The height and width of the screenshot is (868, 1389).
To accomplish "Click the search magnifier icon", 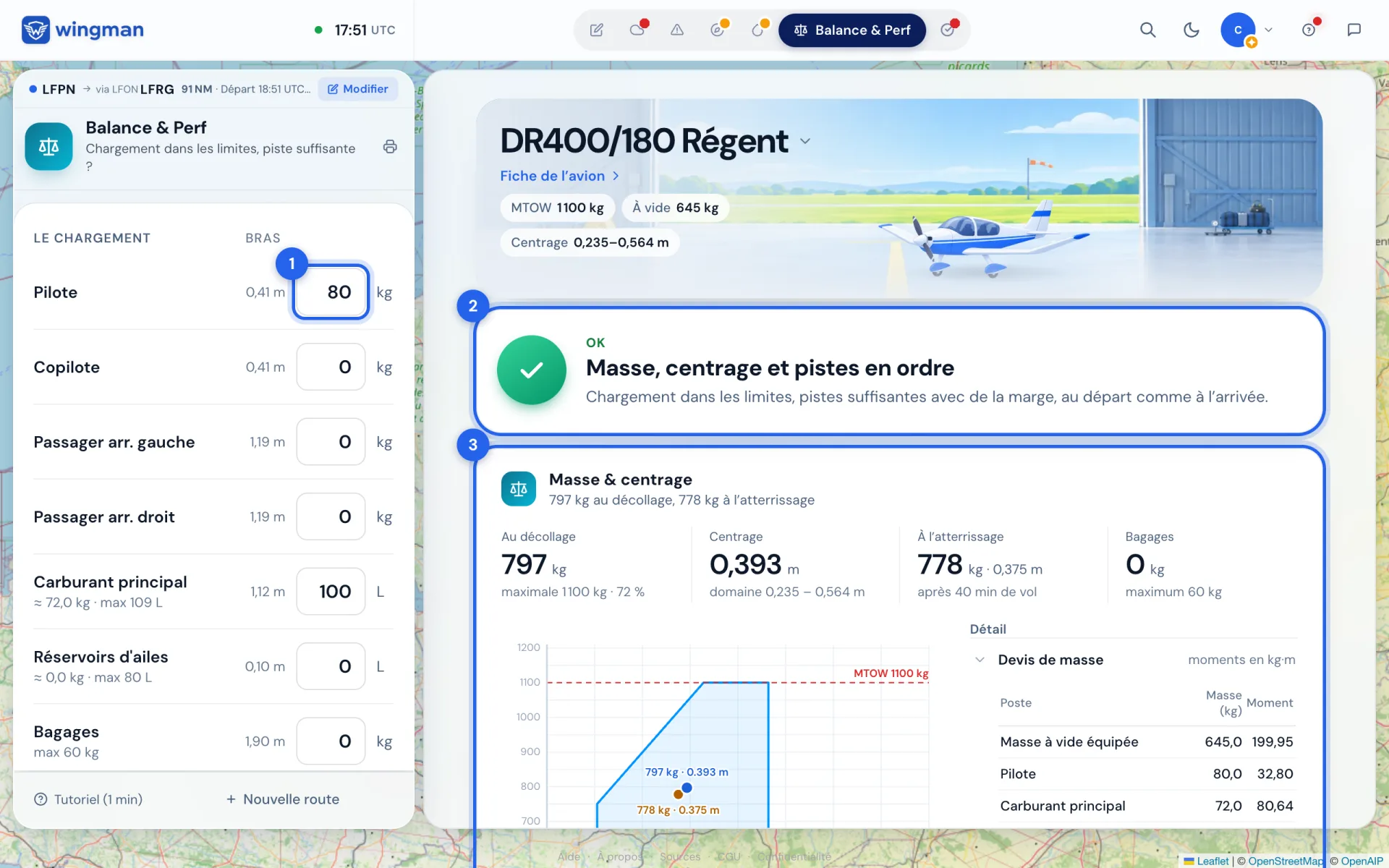I will 1148,30.
